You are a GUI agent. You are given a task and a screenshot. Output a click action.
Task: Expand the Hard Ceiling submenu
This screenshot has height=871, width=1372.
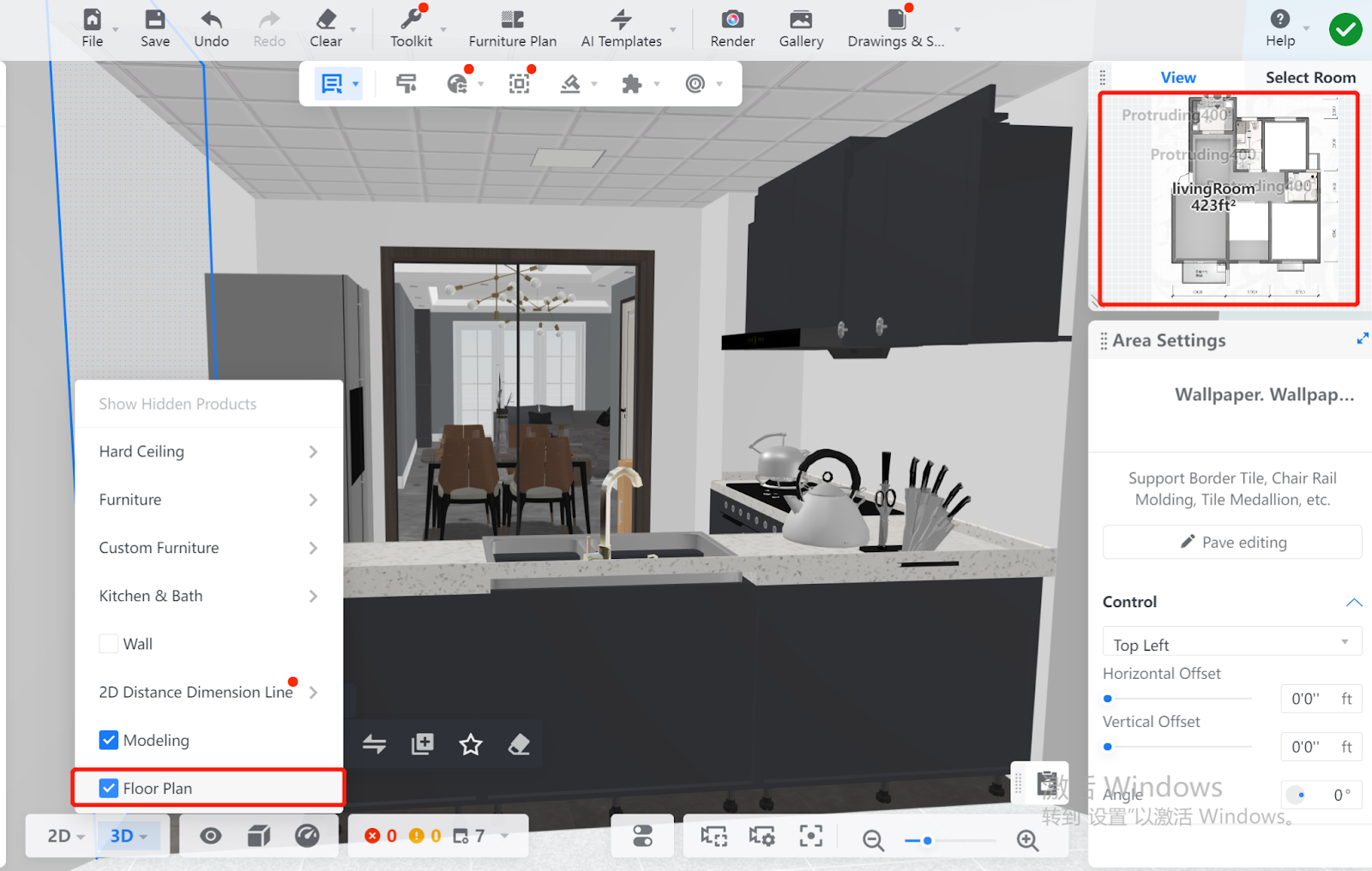[x=208, y=452]
